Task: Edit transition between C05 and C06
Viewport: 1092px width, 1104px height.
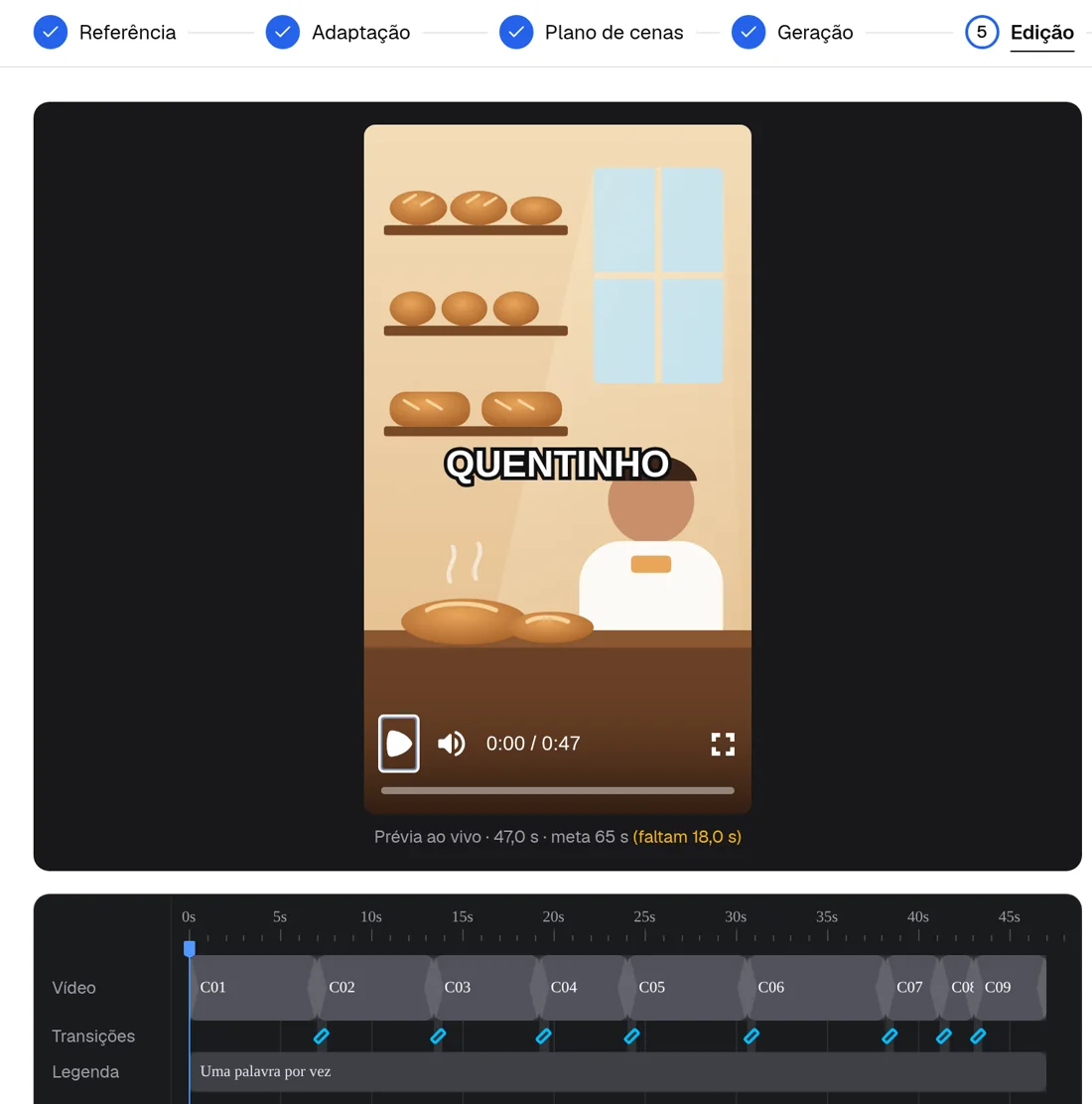Action: coord(751,1036)
